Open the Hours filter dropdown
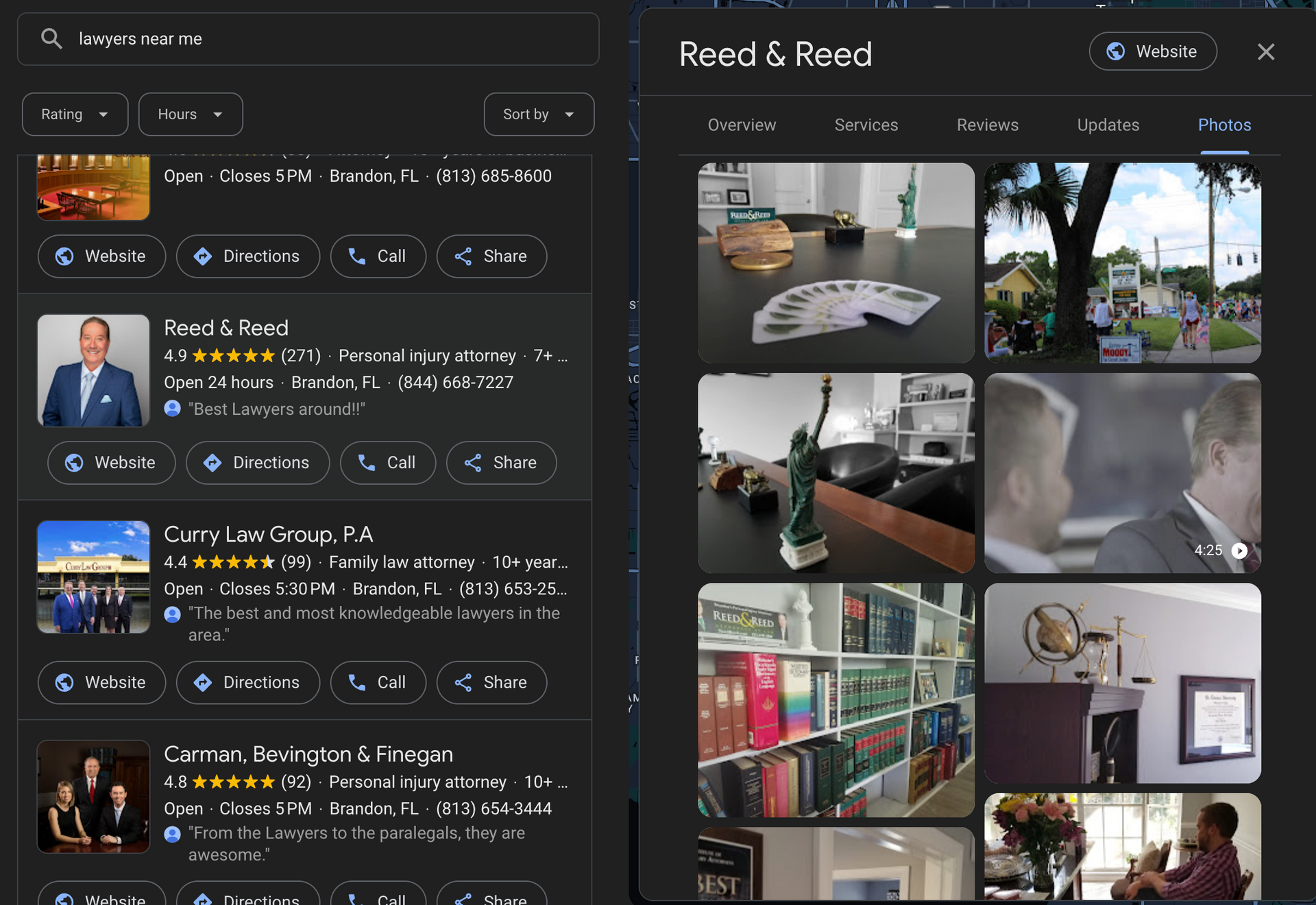Image resolution: width=1316 pixels, height=905 pixels. tap(191, 114)
